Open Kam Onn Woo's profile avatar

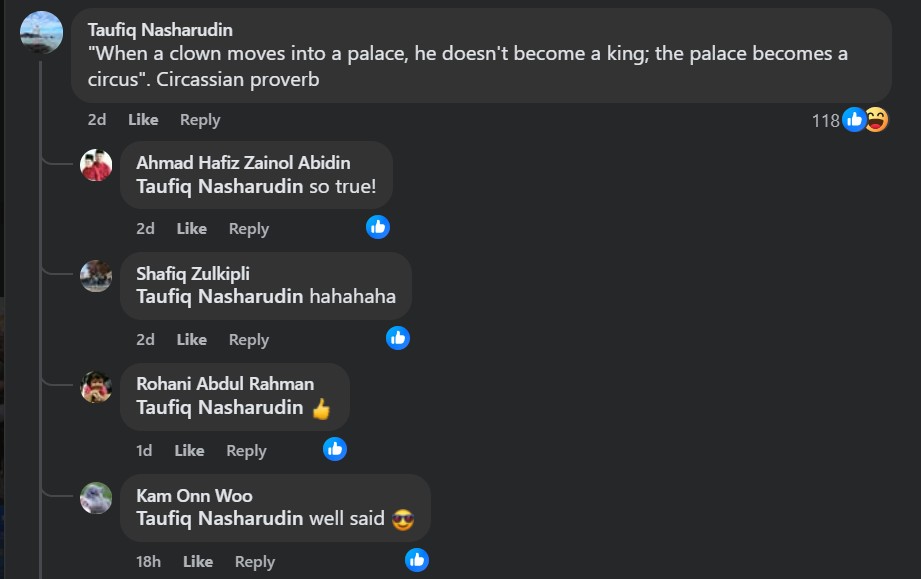coord(96,498)
